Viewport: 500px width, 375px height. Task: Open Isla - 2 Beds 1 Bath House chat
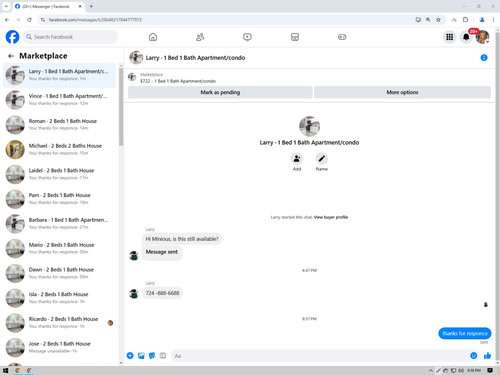click(x=59, y=298)
